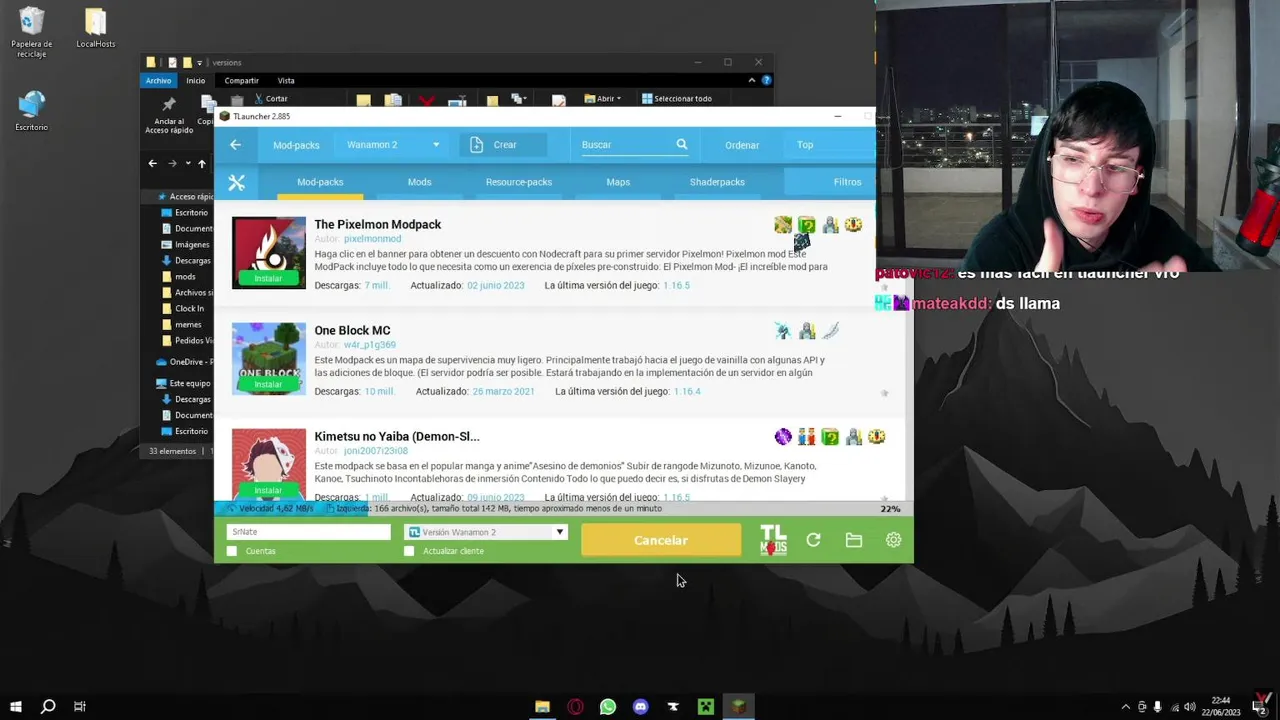This screenshot has width=1280, height=720.
Task: Switch to the Mod-packs tab
Action: [x=320, y=182]
